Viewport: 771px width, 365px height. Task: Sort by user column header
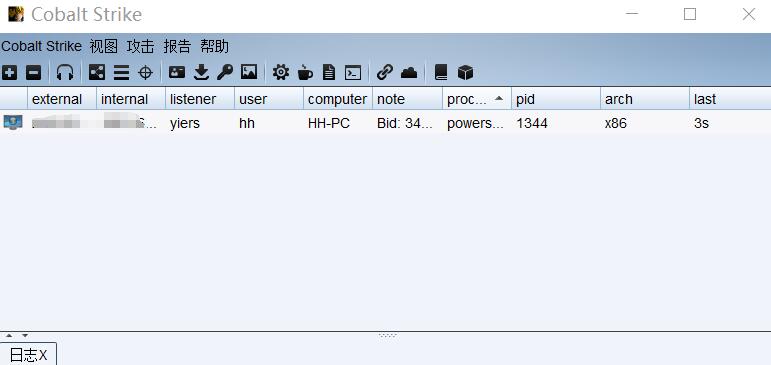[x=269, y=99]
